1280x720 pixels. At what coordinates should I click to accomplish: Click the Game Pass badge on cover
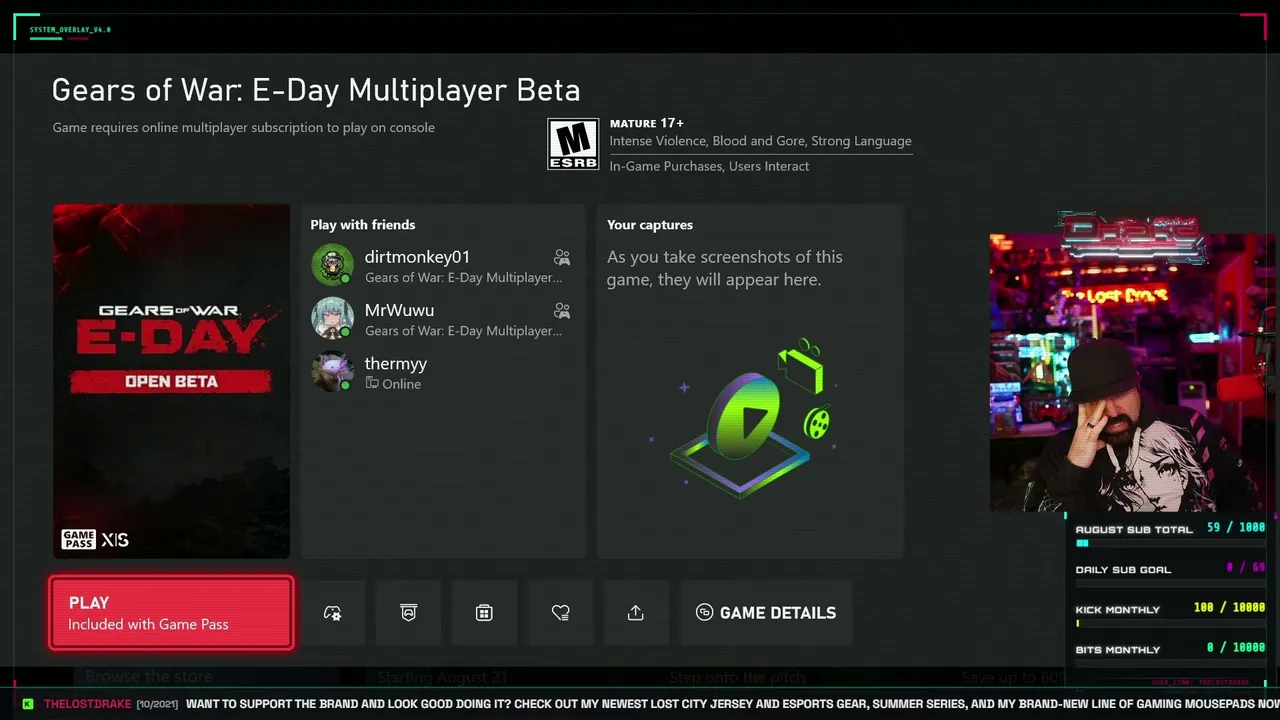tap(78, 540)
